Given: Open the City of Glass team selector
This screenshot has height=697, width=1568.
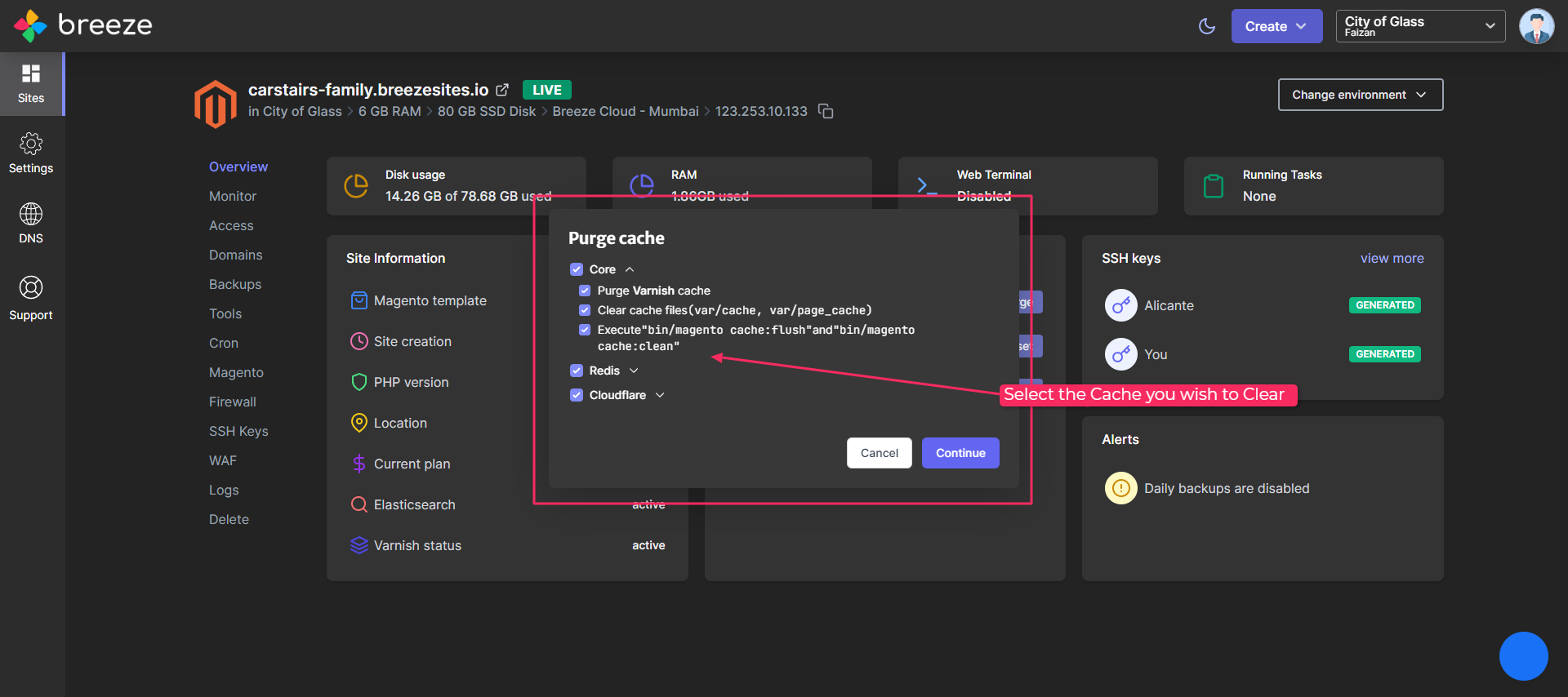Looking at the screenshot, I should (x=1420, y=26).
